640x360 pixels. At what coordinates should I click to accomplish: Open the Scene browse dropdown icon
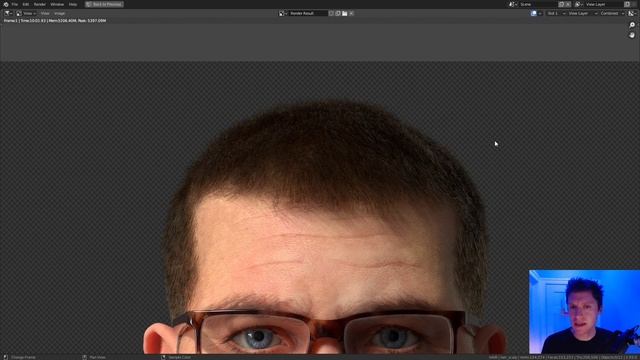point(513,4)
